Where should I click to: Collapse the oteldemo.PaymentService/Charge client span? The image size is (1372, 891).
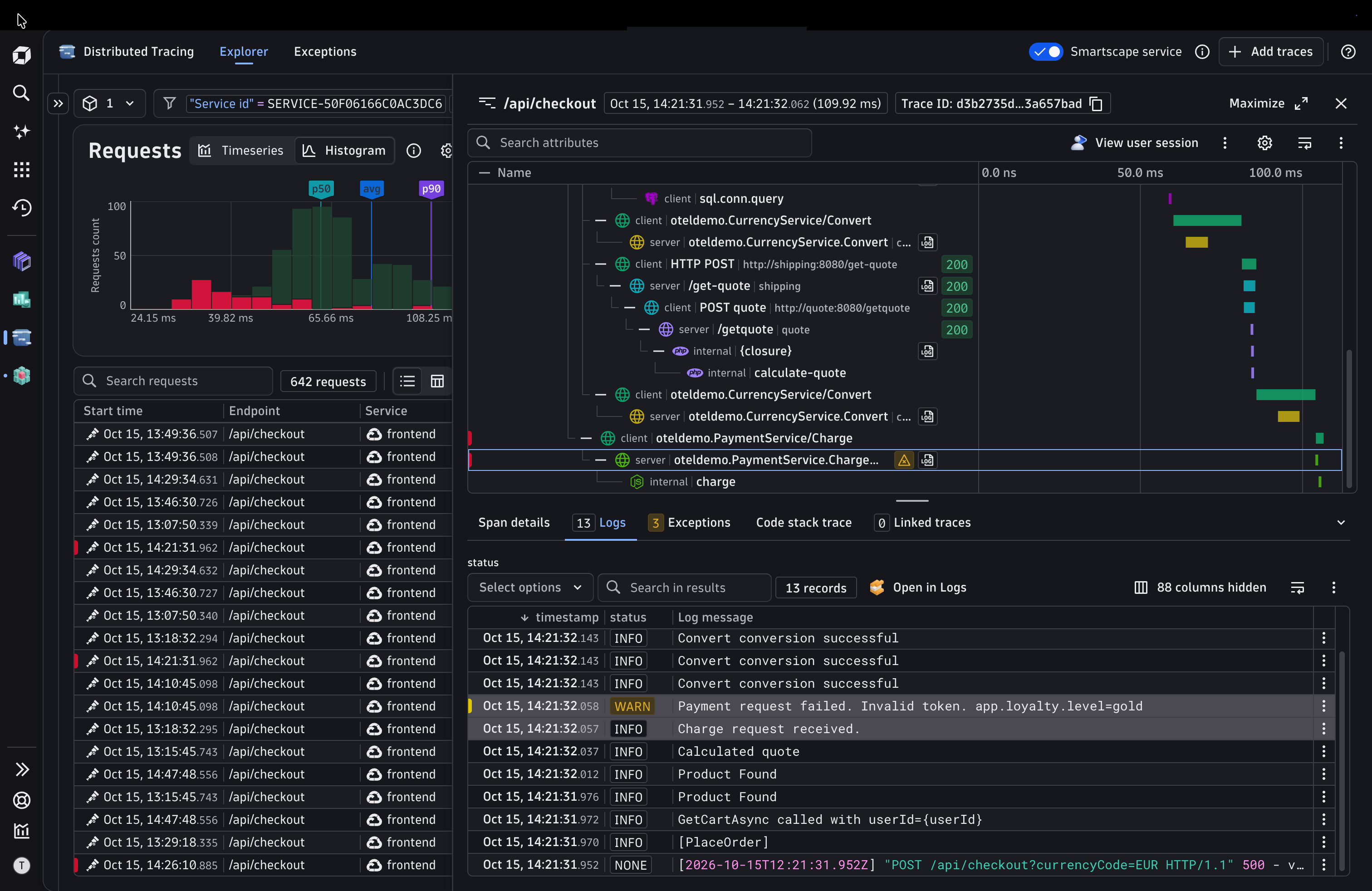(x=586, y=439)
